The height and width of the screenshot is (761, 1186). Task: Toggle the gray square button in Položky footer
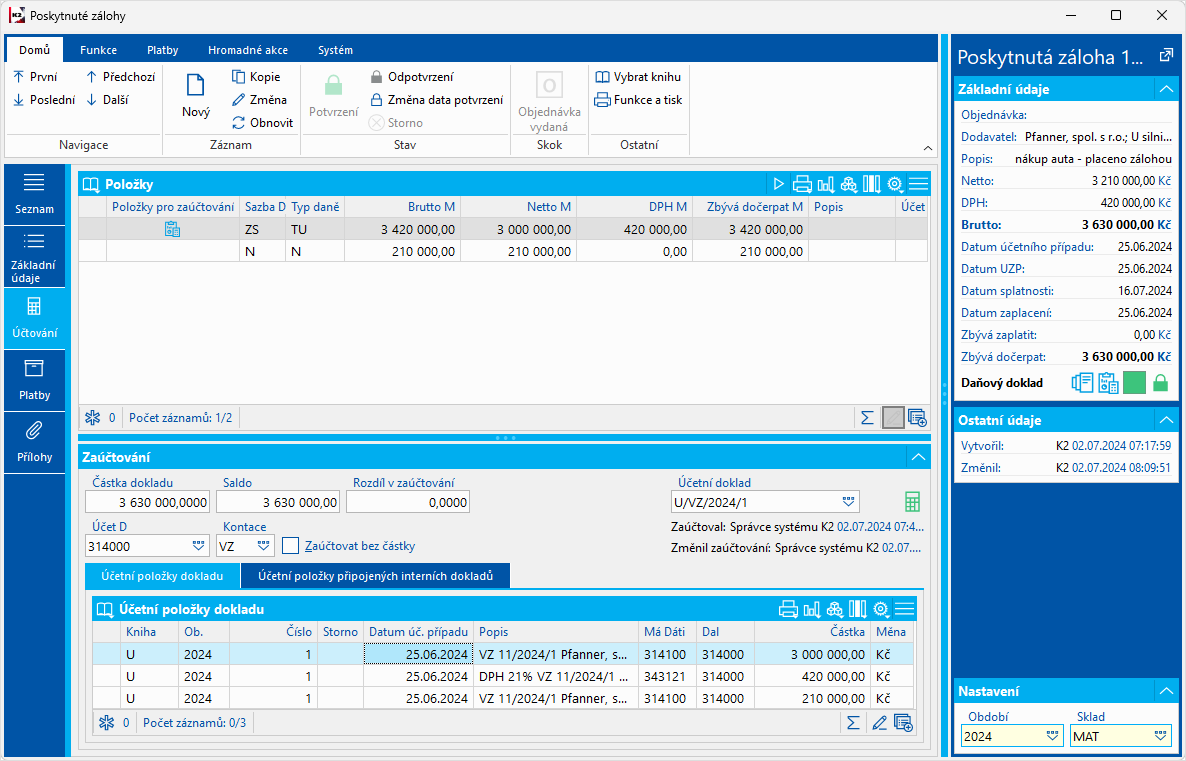point(893,418)
